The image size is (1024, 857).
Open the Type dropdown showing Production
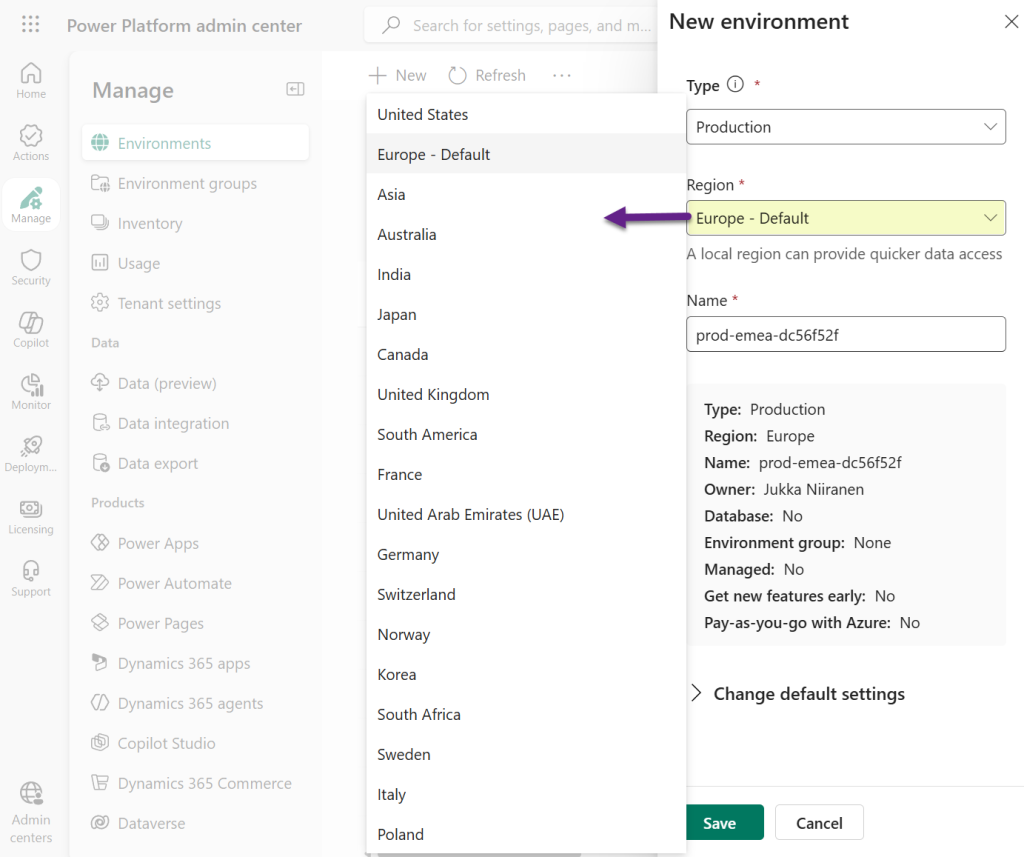click(846, 127)
